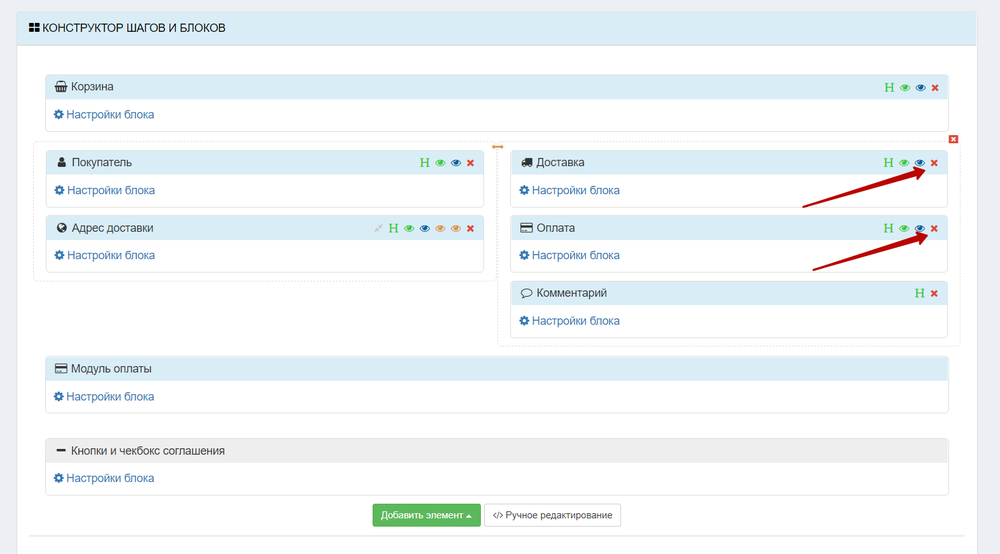The height and width of the screenshot is (554, 1000).
Task: Click the speech bubble icon beside Комментарий
Action: (526, 293)
